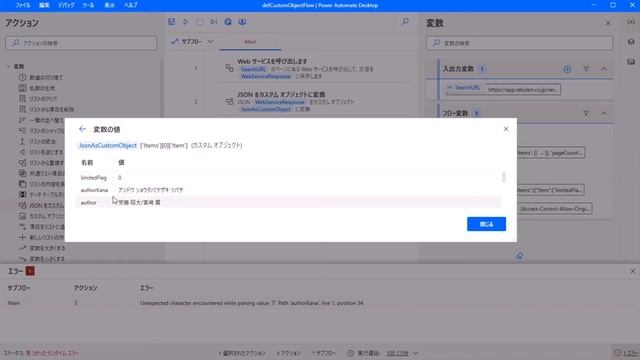Viewport: 640px width, 360px height.
Task: Open the ツール menu
Action: 88,5
